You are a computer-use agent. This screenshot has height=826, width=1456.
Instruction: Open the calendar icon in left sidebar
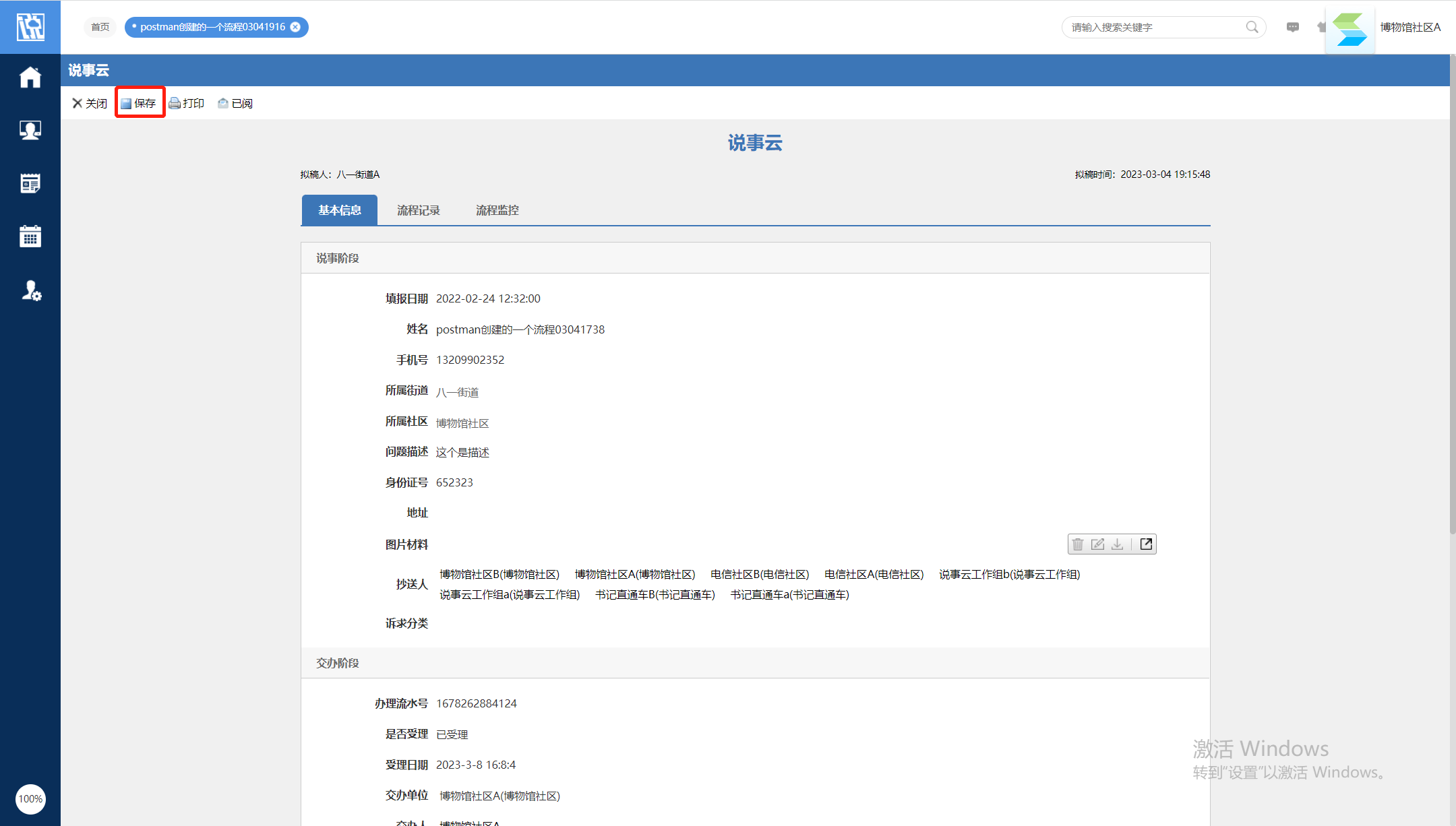pyautogui.click(x=30, y=236)
